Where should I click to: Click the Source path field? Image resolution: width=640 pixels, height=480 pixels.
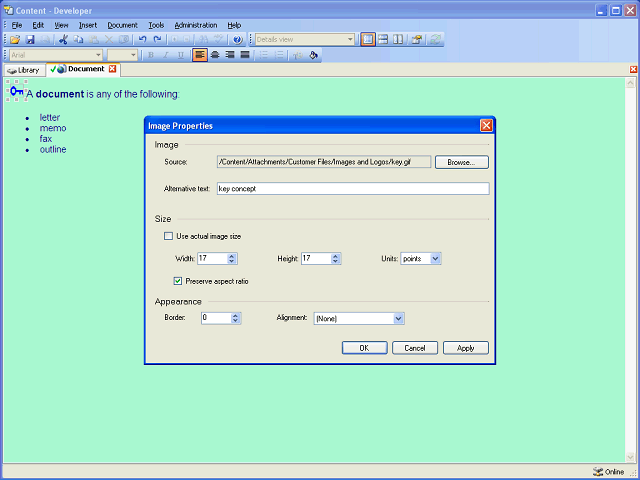tap(324, 162)
